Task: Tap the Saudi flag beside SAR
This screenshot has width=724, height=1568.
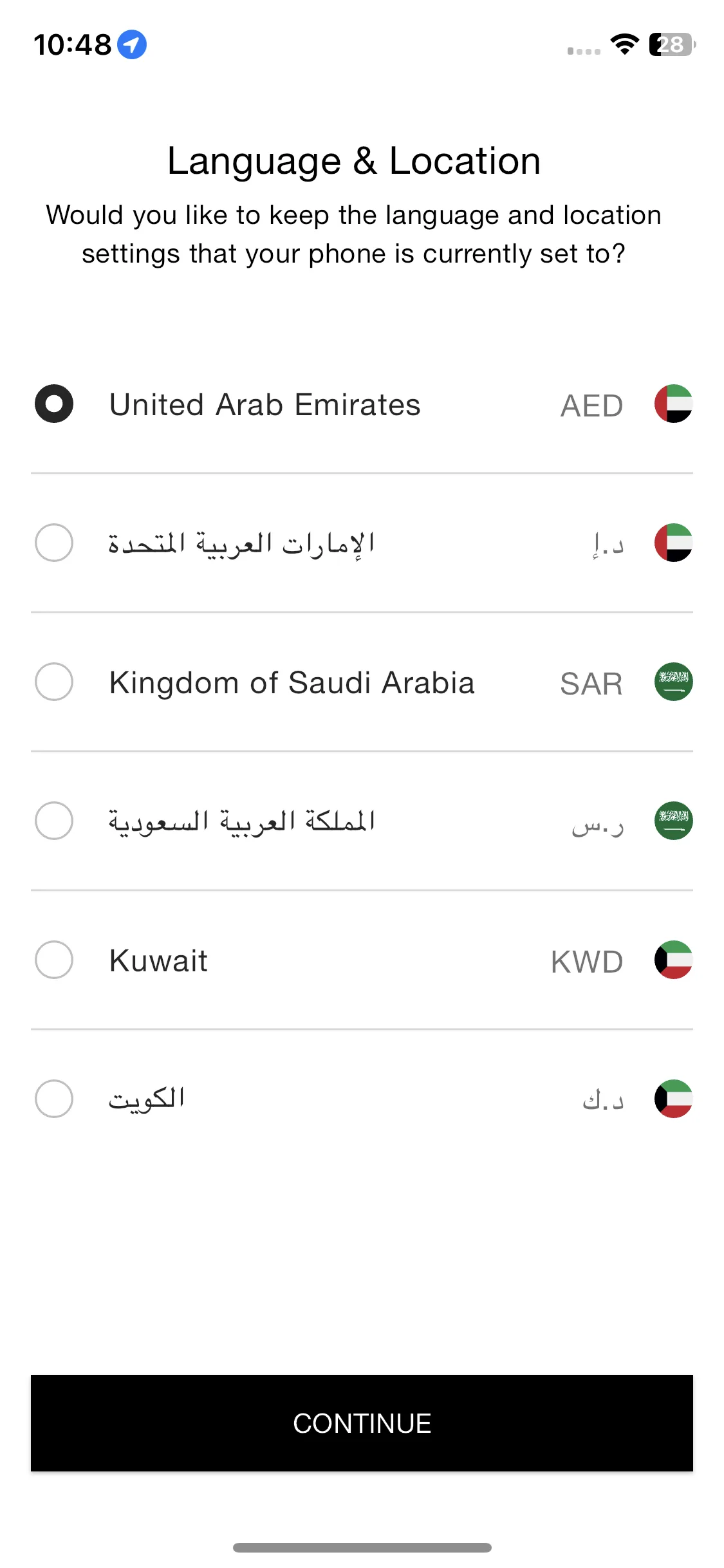Action: [673, 682]
